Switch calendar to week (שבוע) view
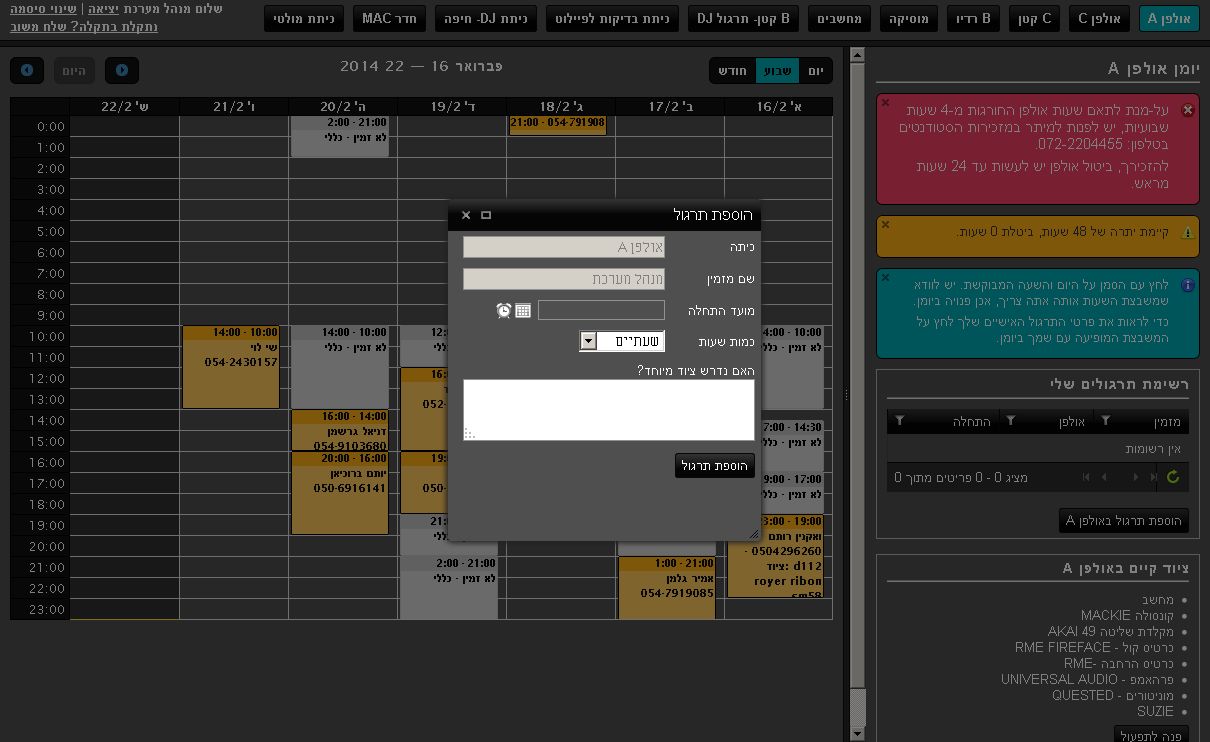 778,71
